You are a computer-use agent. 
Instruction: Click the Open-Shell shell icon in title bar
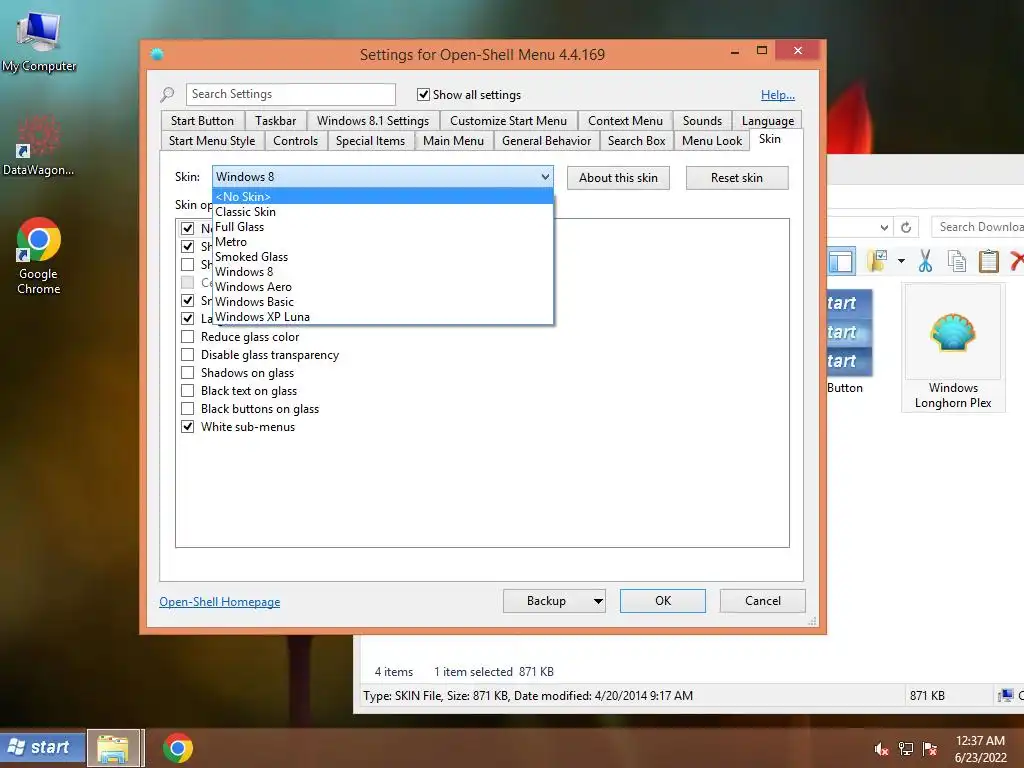point(157,54)
